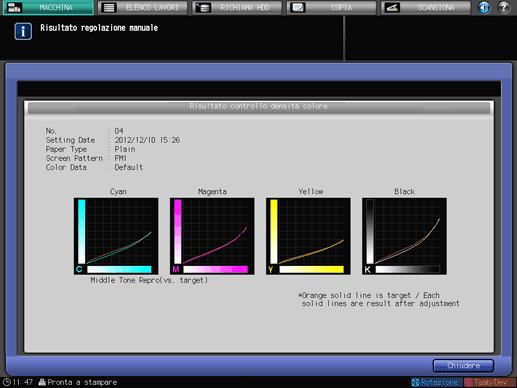
Task: Open the MACCHINA tab
Action: (48, 8)
